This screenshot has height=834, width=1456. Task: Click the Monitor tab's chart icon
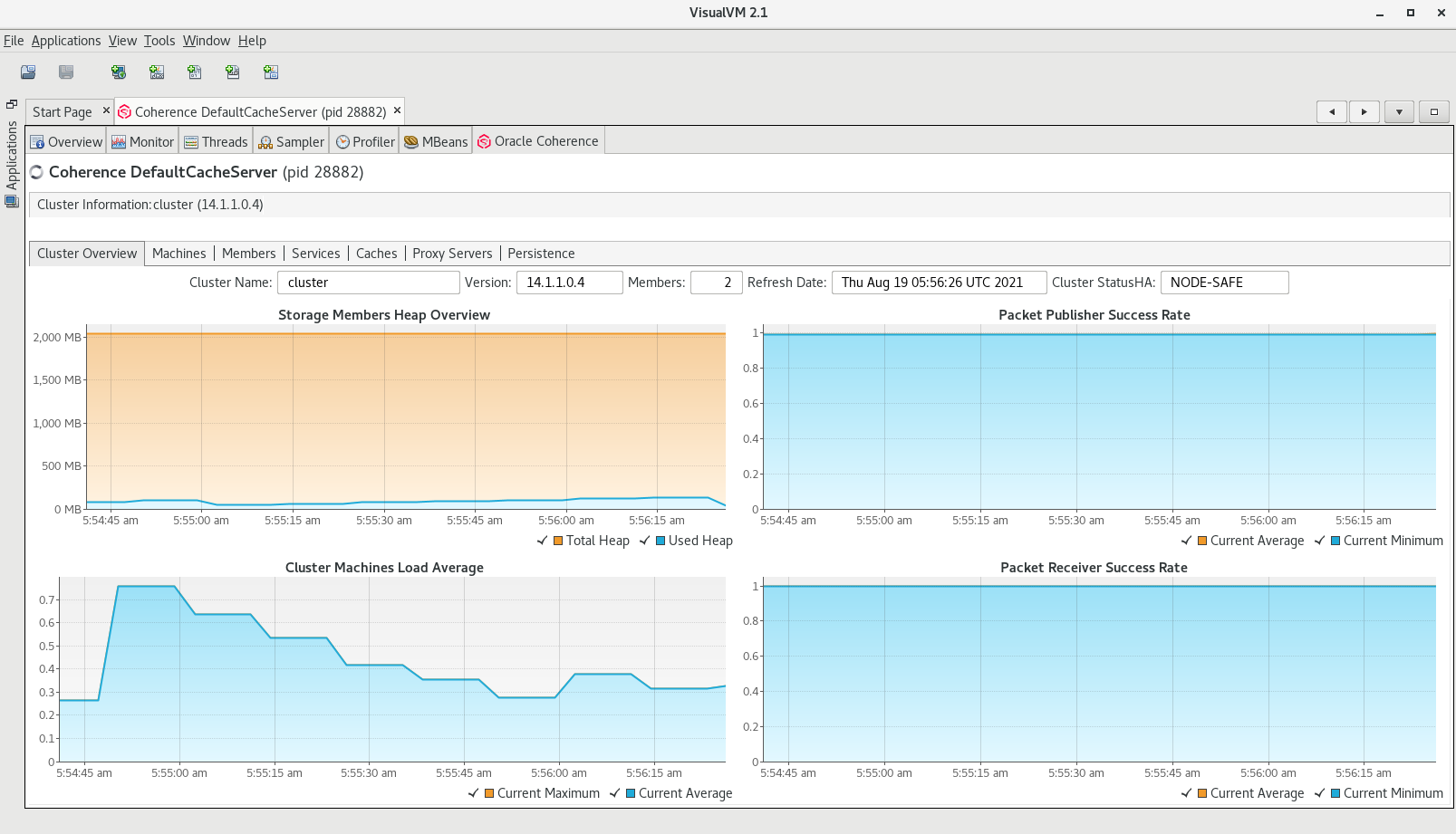[x=119, y=142]
